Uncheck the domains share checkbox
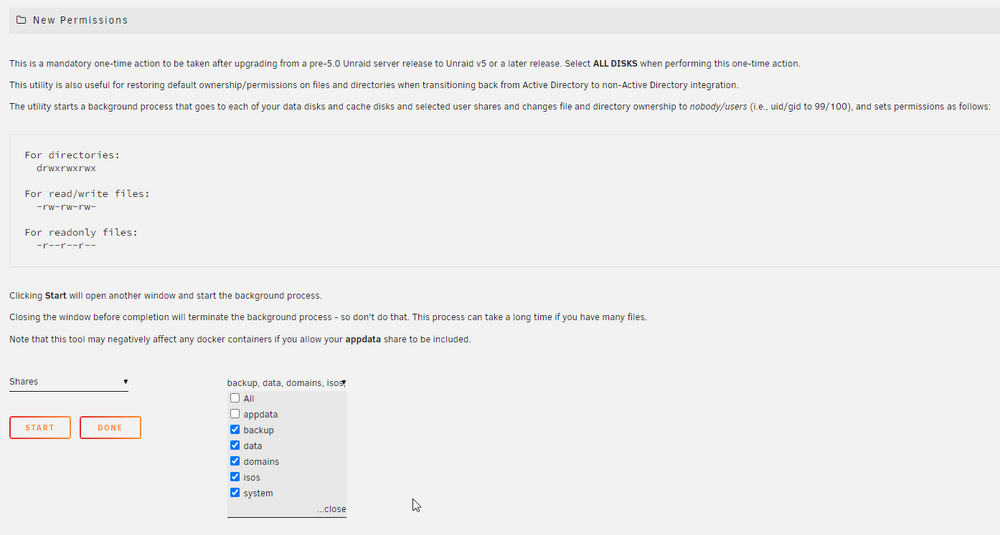This screenshot has height=535, width=1000. tap(235, 461)
